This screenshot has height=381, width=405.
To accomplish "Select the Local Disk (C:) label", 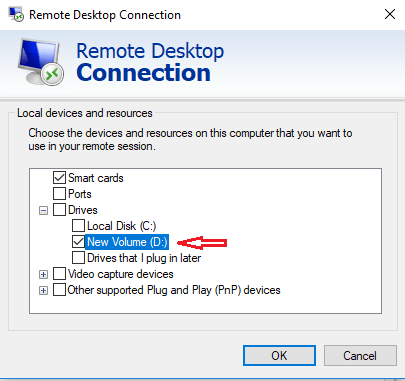I will pos(122,226).
